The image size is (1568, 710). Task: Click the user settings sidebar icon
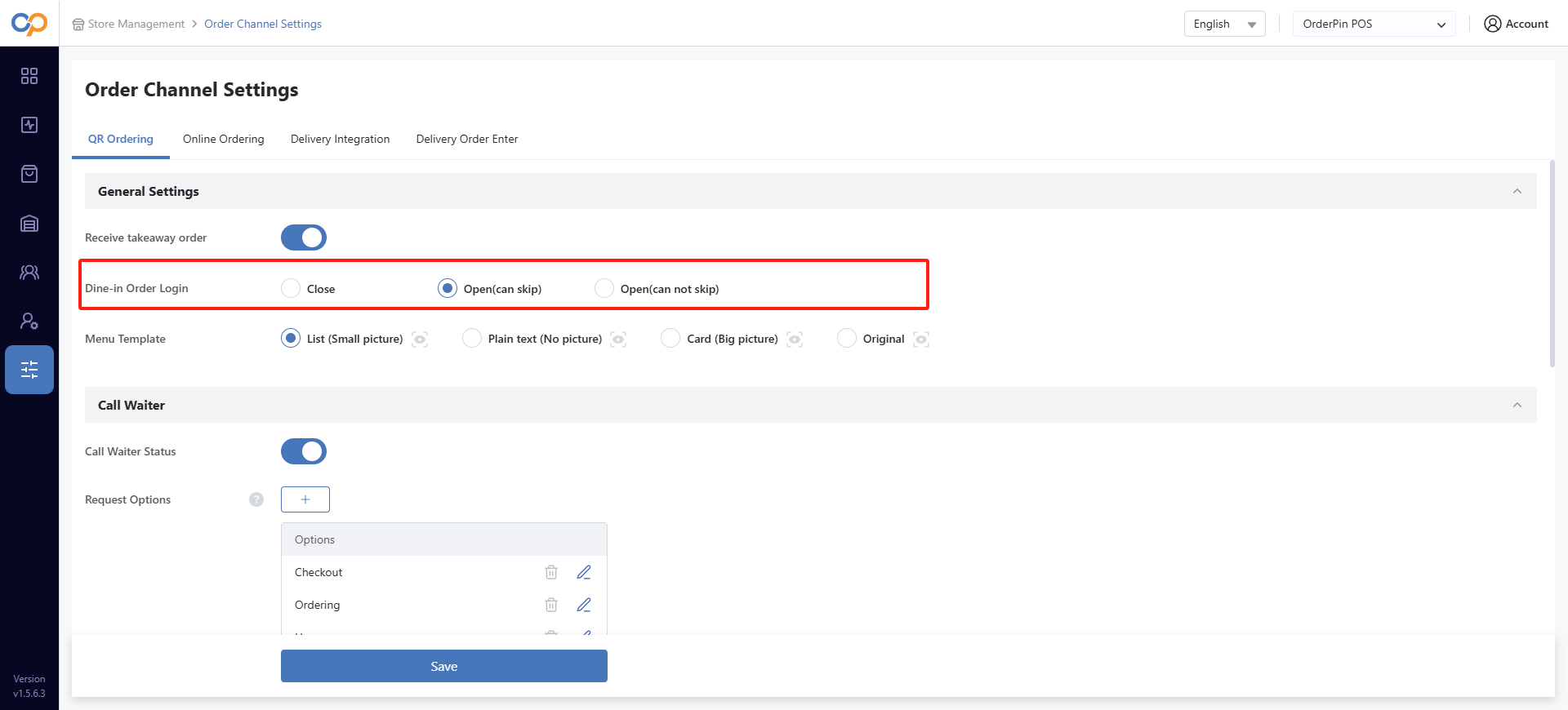pos(29,321)
